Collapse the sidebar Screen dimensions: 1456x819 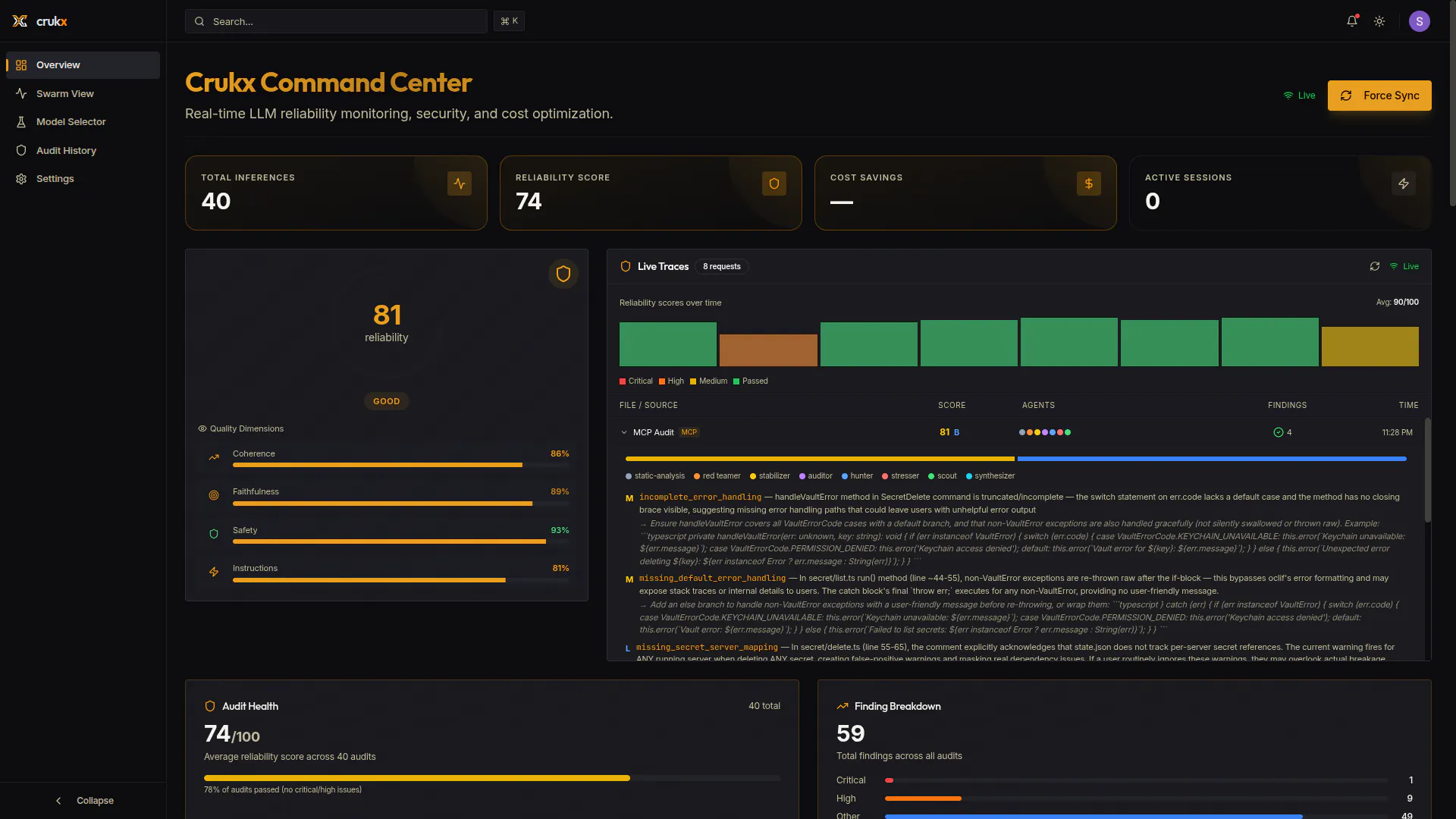pos(83,801)
